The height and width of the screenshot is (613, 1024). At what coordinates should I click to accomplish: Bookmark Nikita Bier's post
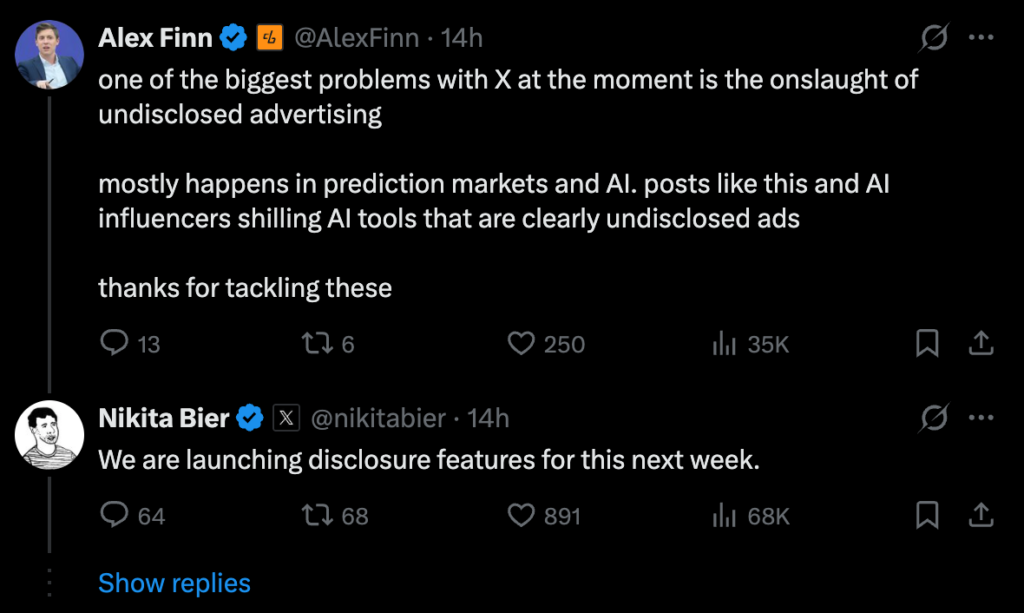tap(927, 516)
